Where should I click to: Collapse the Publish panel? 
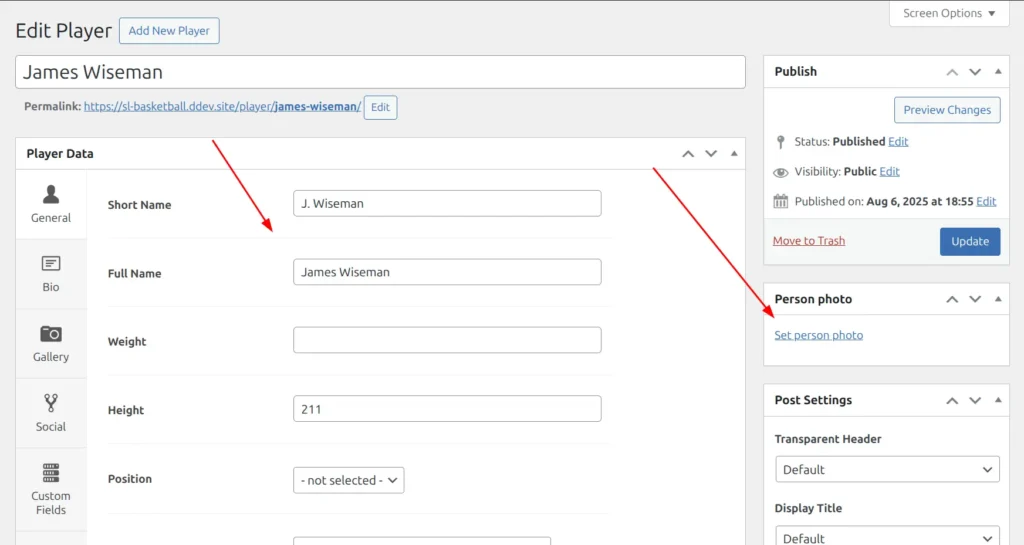(998, 71)
